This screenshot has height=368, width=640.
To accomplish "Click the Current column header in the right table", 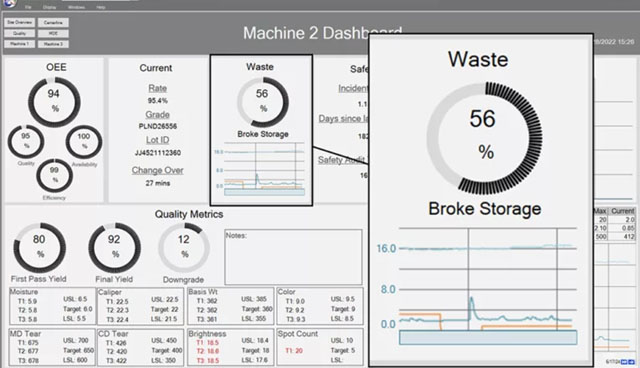I will 622,211.
